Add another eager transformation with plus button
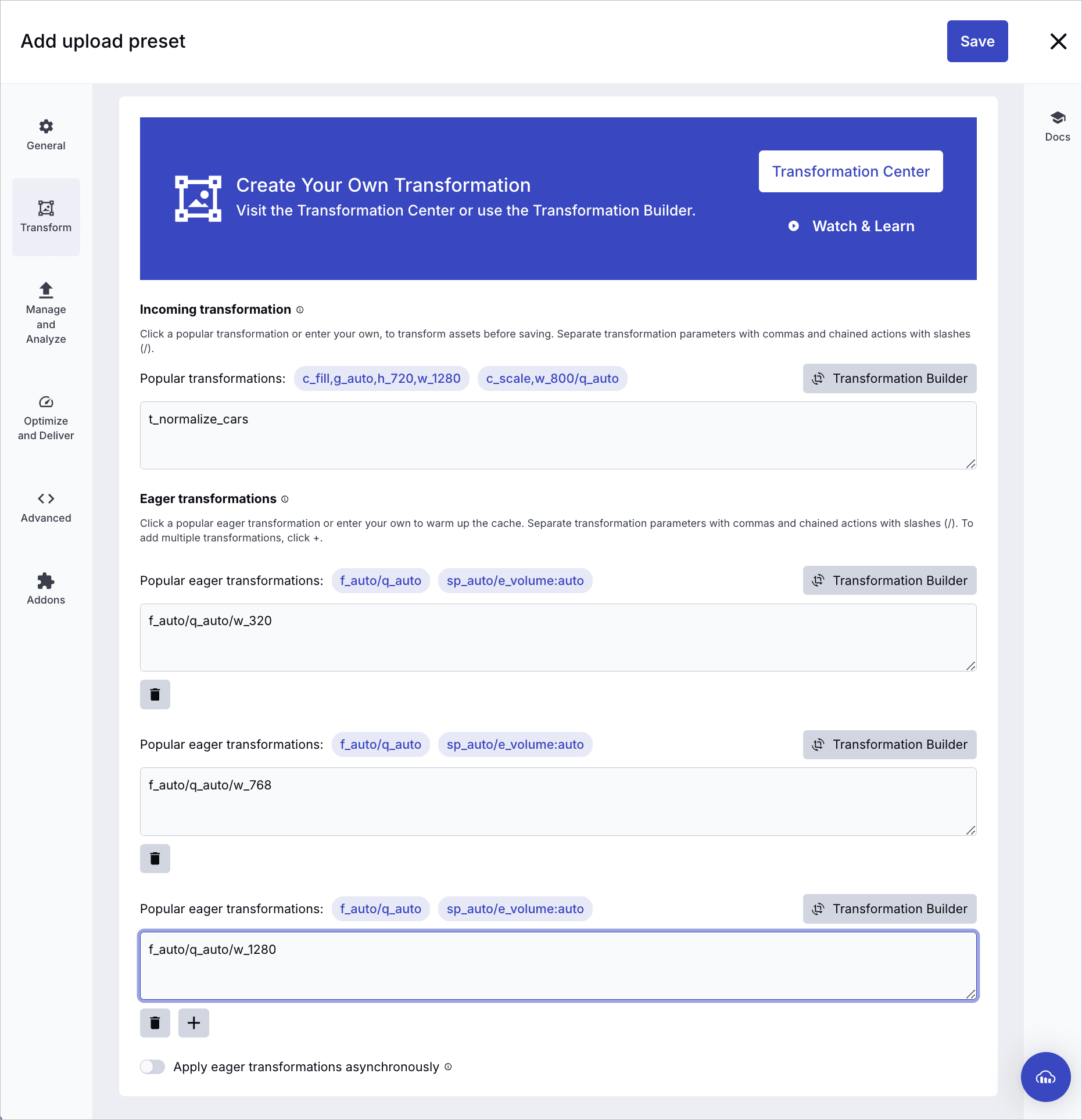Viewport: 1082px width, 1120px height. tap(193, 1022)
